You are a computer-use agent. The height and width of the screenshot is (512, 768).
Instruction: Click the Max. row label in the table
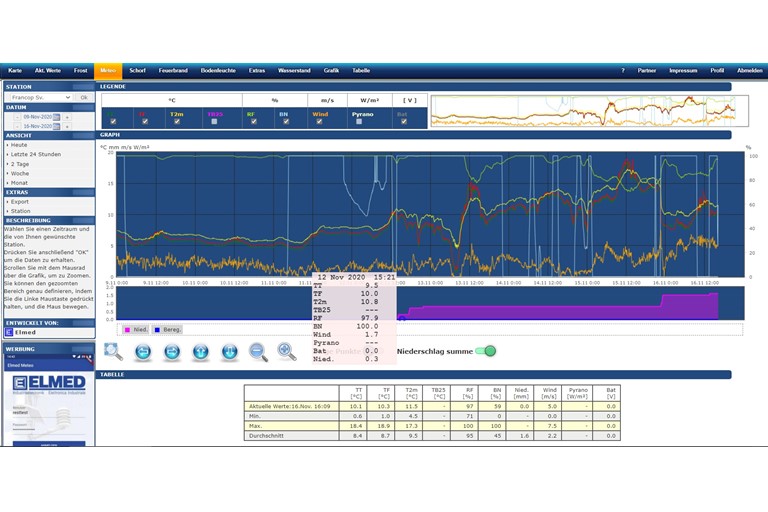click(255, 426)
